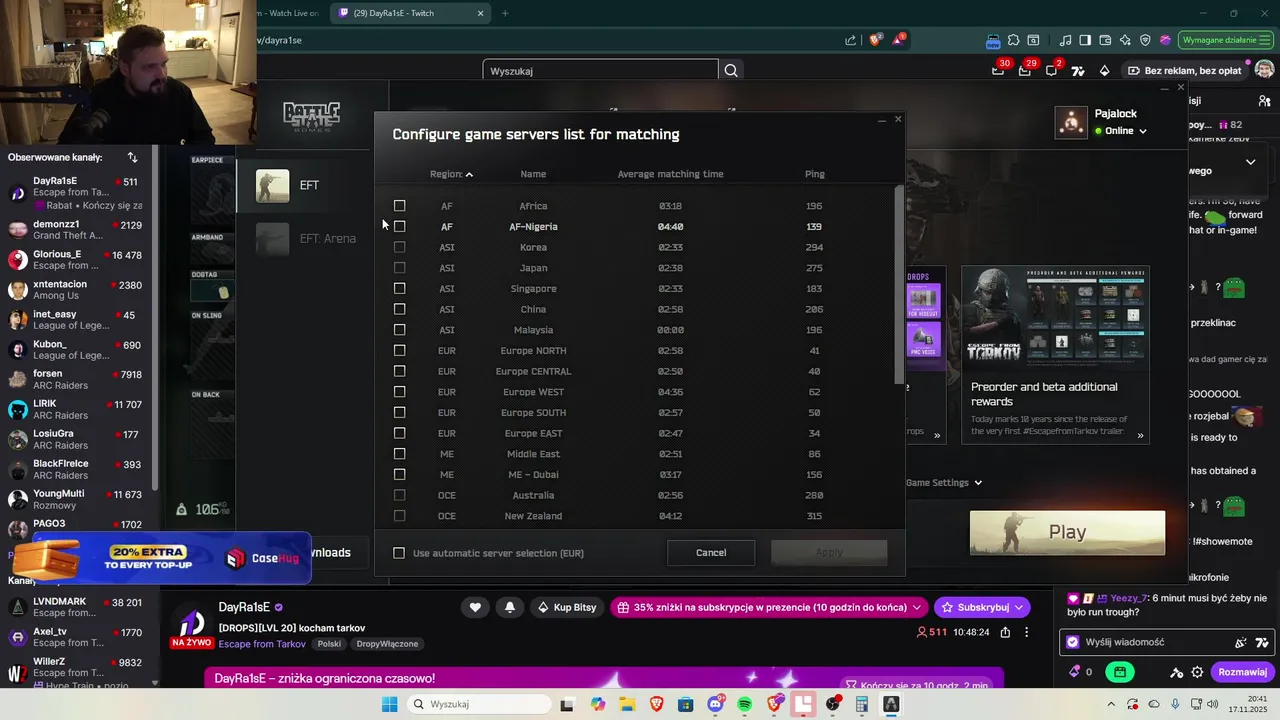1280x720 pixels.
Task: Click the Average matching time column header
Action: click(x=670, y=174)
